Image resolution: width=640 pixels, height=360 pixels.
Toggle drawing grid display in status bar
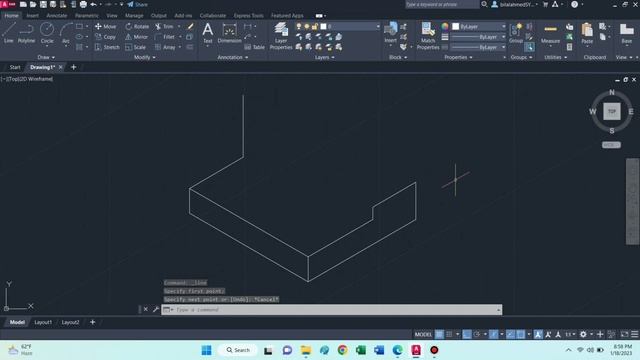click(x=439, y=334)
